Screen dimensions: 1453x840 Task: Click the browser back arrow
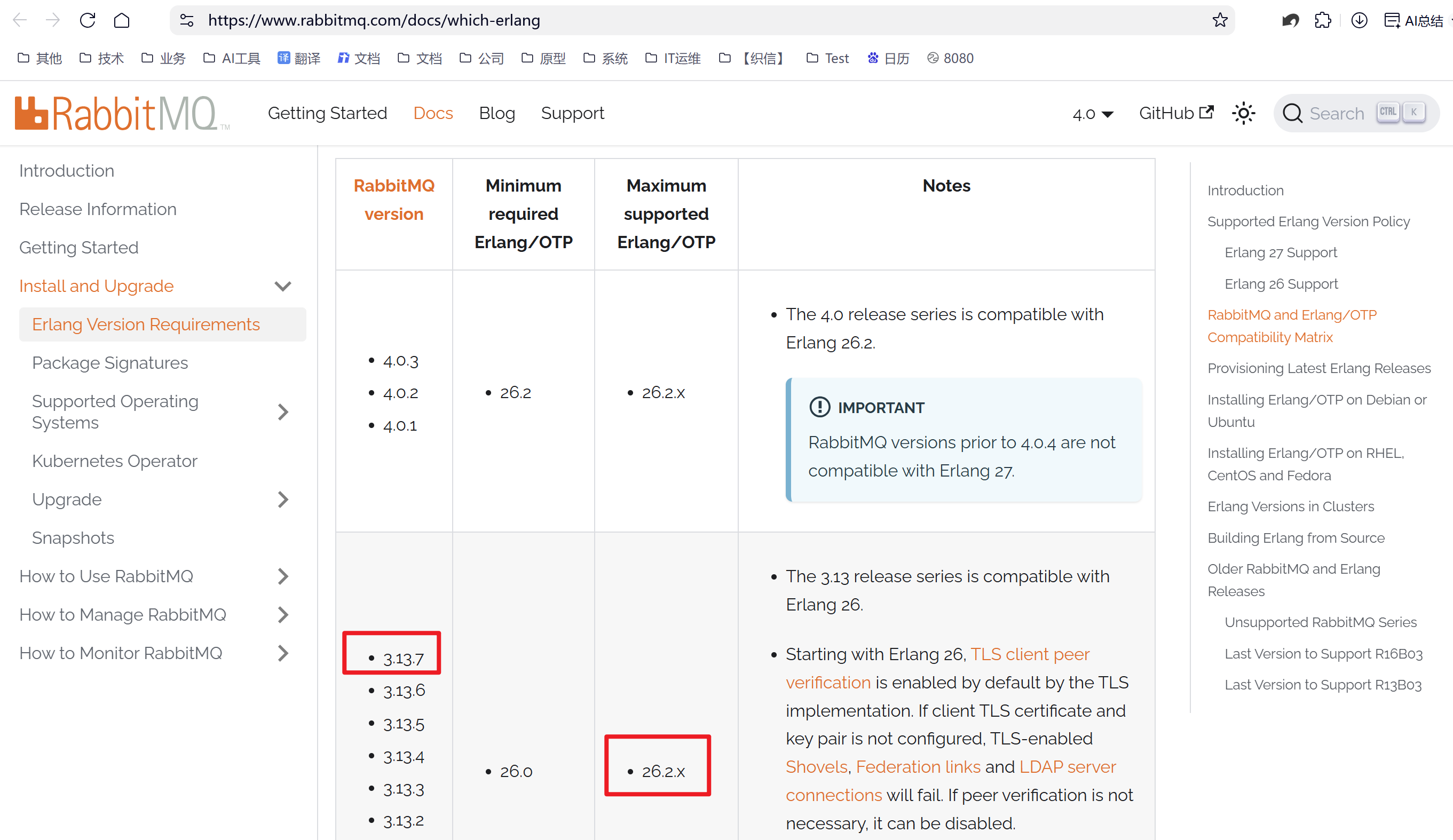click(x=20, y=20)
